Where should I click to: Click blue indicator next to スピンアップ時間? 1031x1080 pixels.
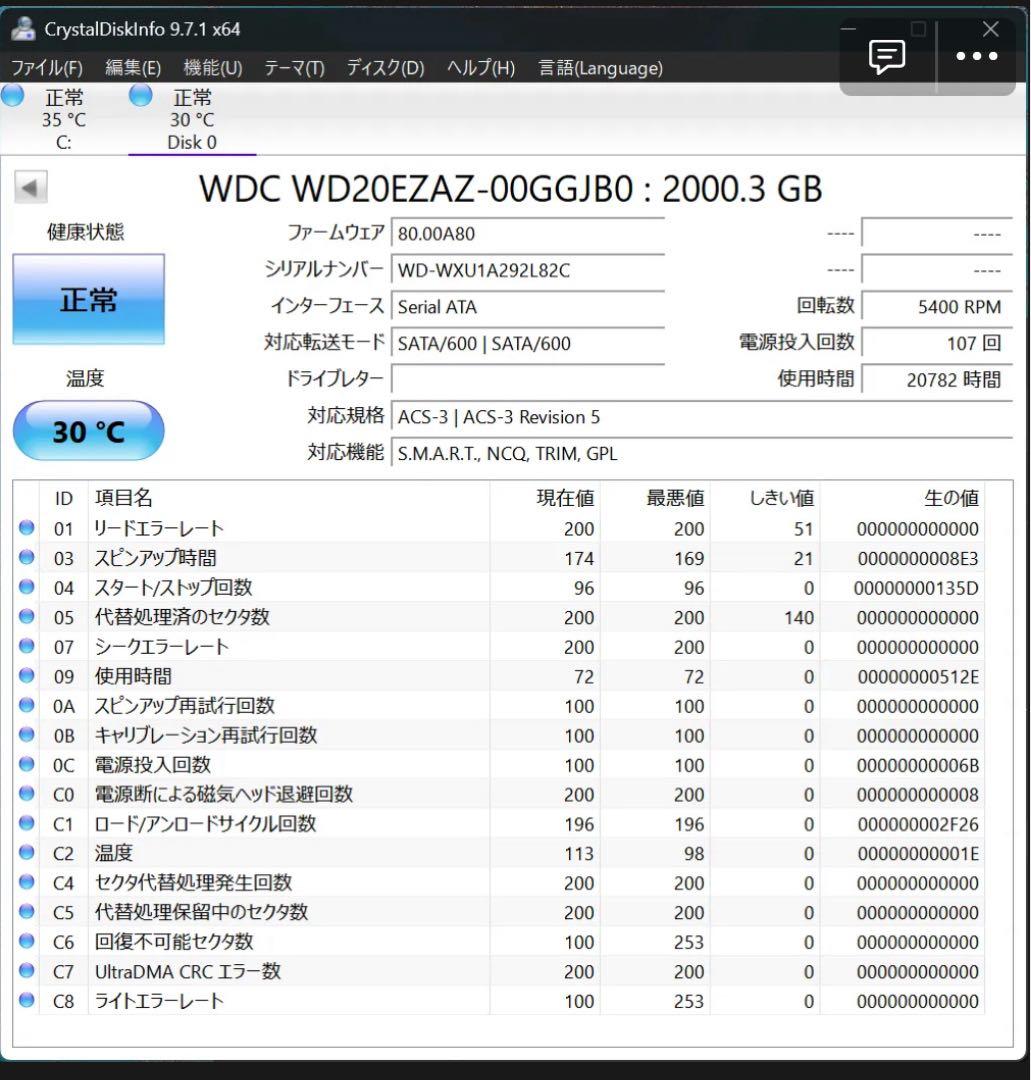[25, 558]
